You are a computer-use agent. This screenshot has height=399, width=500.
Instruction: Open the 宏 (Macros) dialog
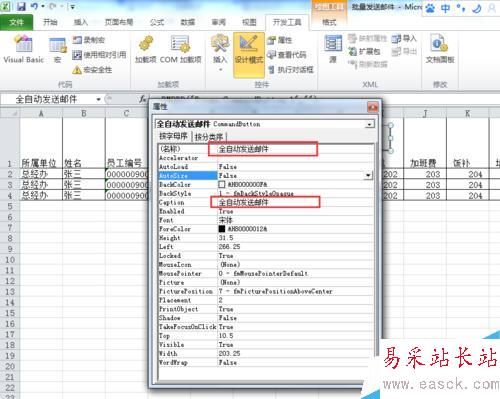(58, 50)
